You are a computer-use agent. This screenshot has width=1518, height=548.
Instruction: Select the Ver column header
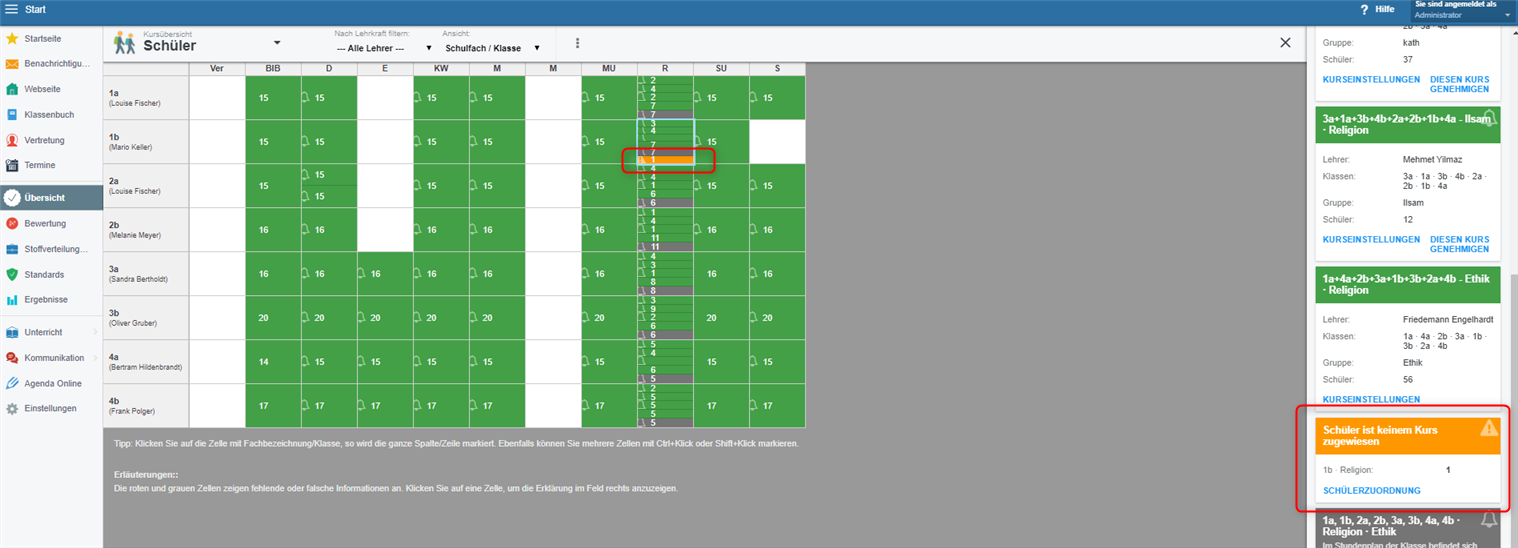point(217,68)
